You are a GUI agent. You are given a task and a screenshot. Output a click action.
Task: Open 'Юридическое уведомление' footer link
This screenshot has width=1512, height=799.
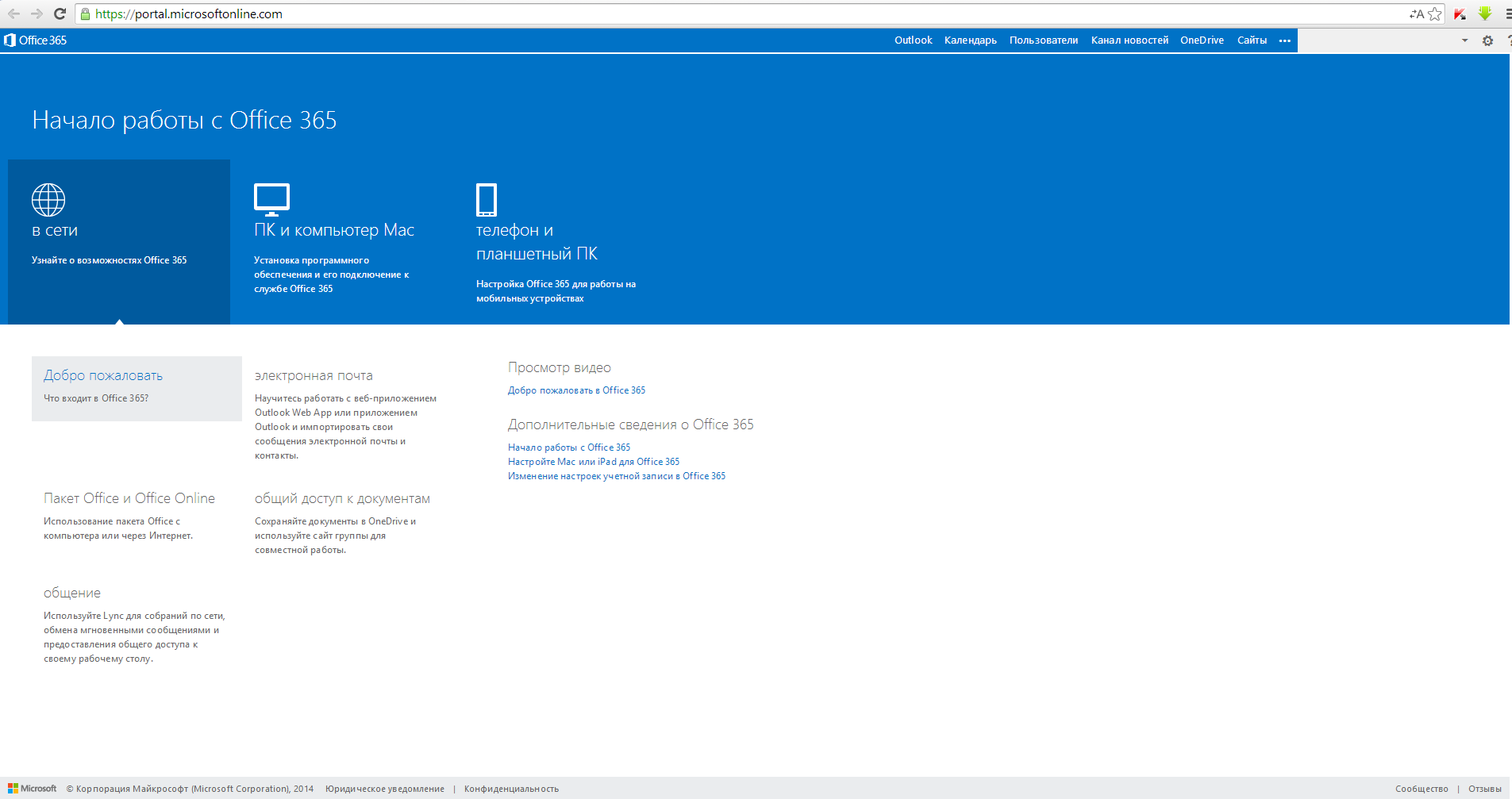[x=385, y=789]
